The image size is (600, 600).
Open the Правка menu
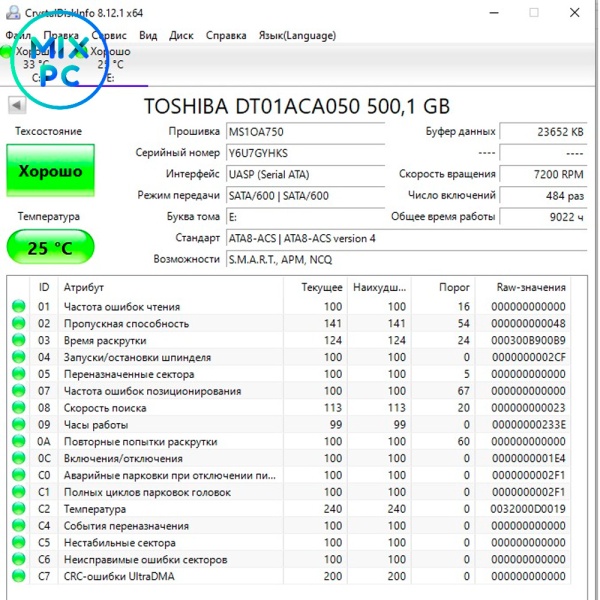click(x=61, y=36)
